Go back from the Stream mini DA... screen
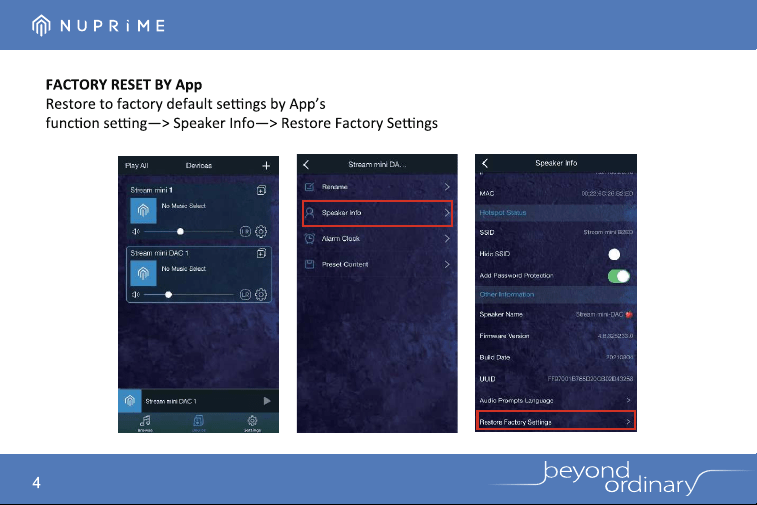 pos(306,165)
